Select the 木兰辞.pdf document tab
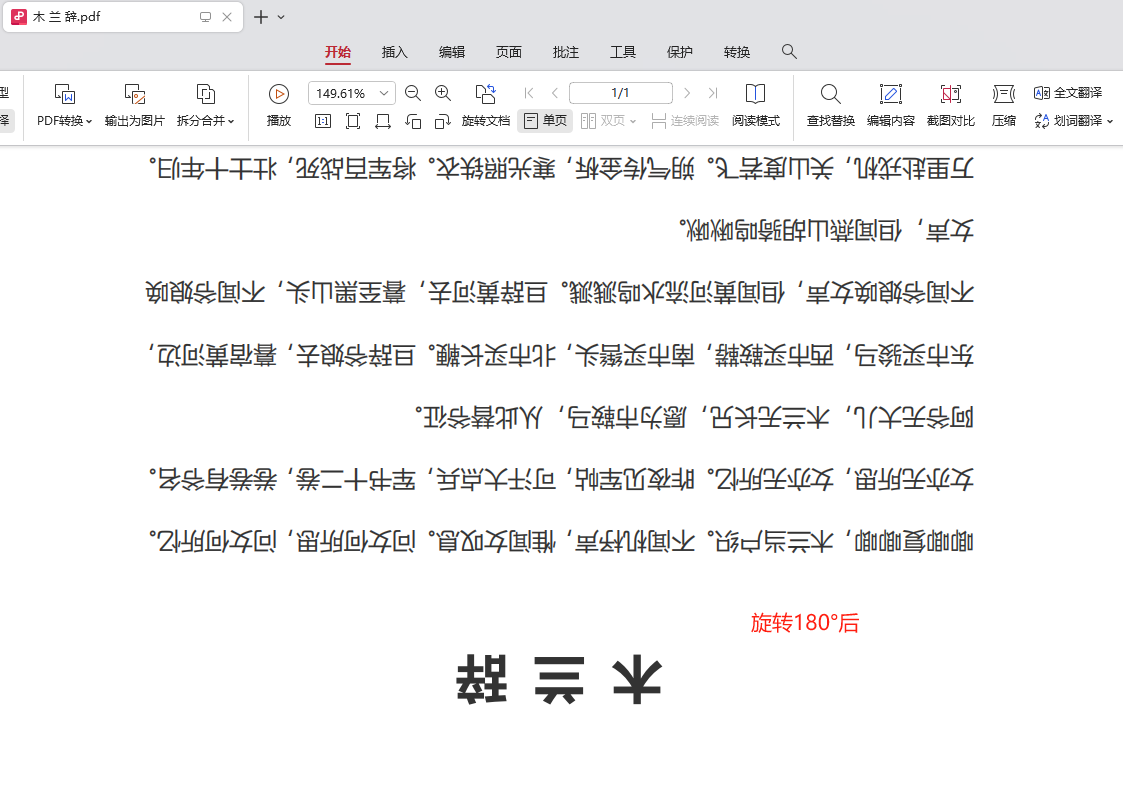The width and height of the screenshot is (1123, 789). pyautogui.click(x=123, y=17)
